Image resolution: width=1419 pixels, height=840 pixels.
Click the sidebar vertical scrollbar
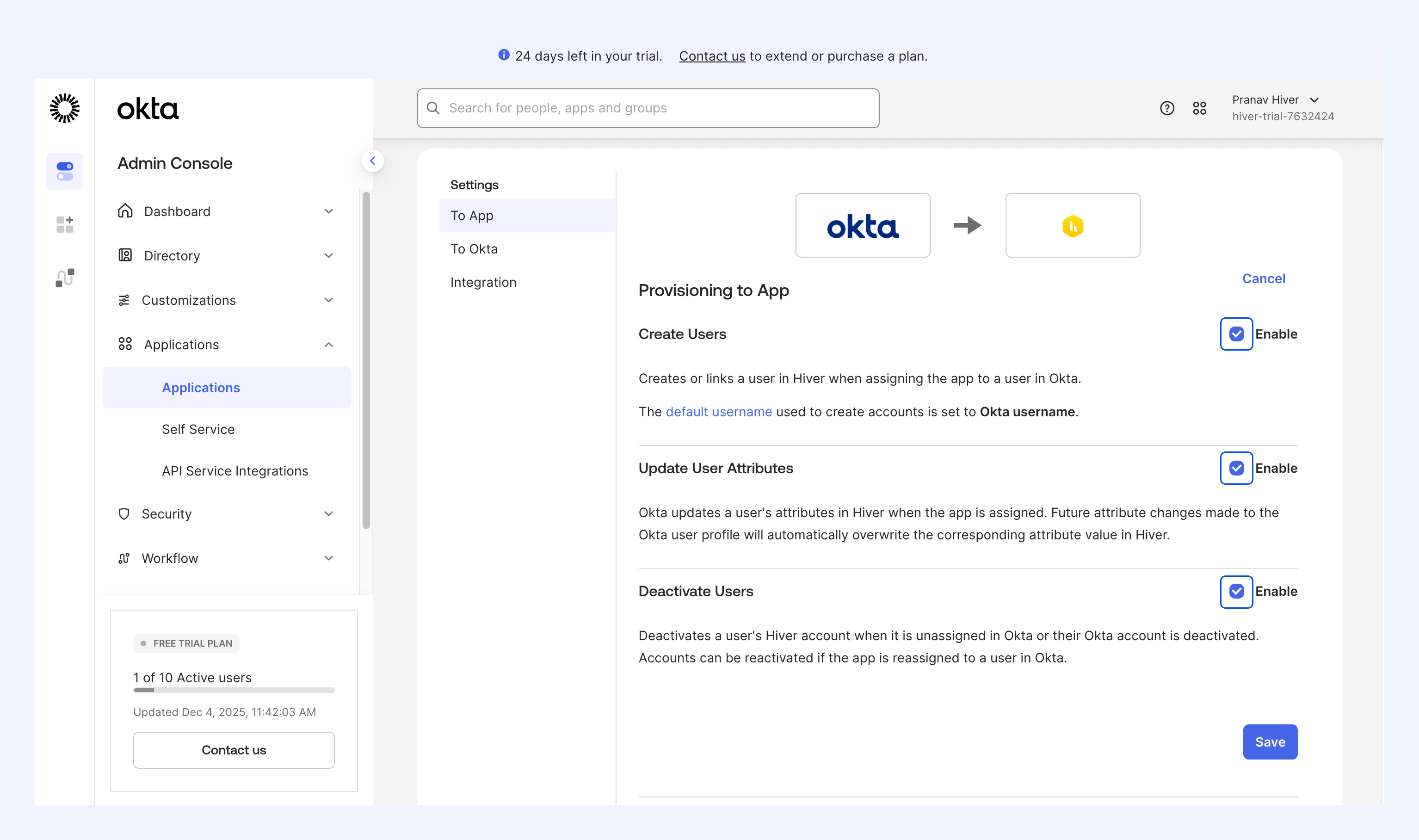[x=366, y=361]
